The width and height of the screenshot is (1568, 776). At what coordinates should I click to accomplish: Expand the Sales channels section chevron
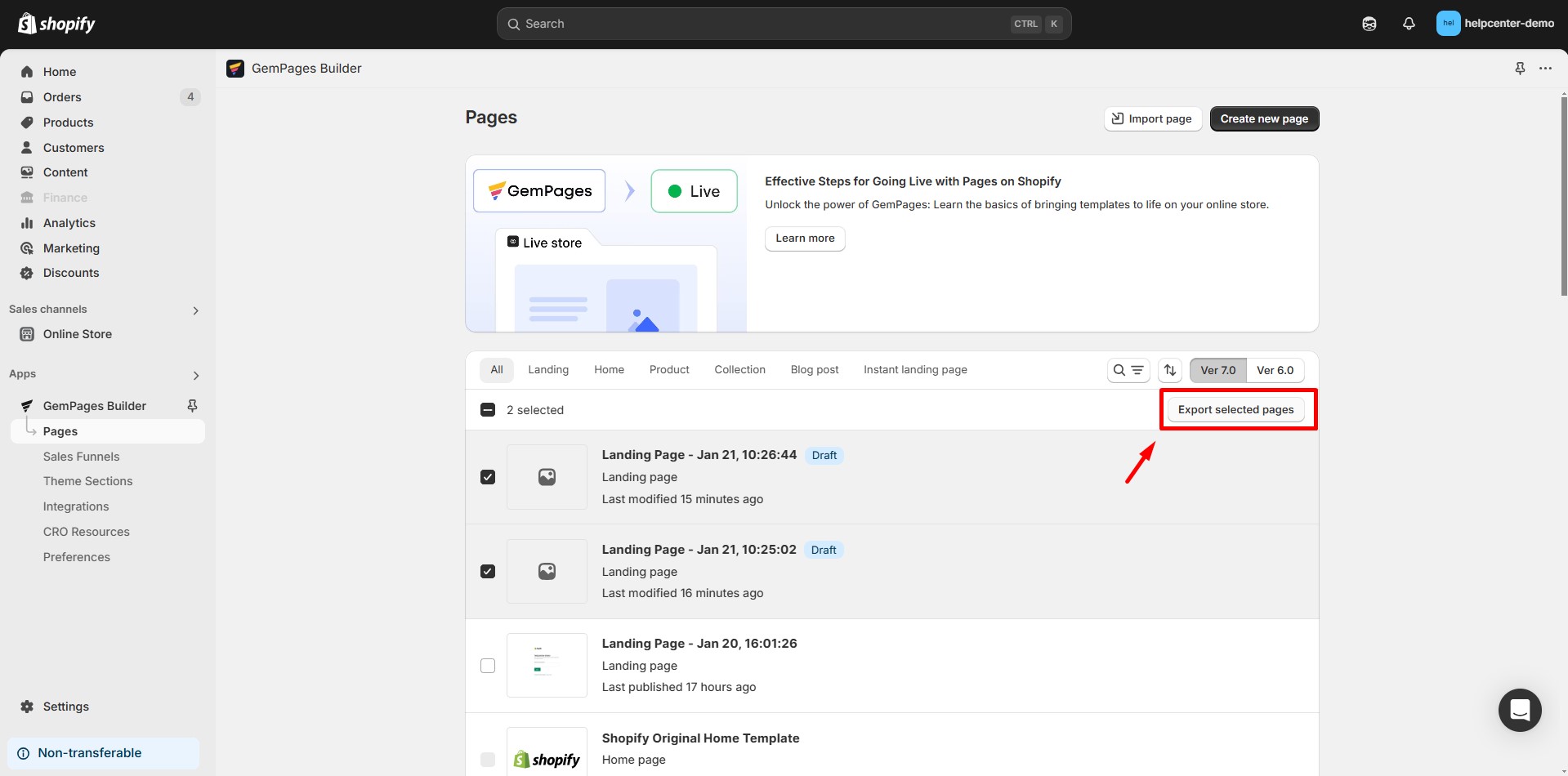[195, 310]
